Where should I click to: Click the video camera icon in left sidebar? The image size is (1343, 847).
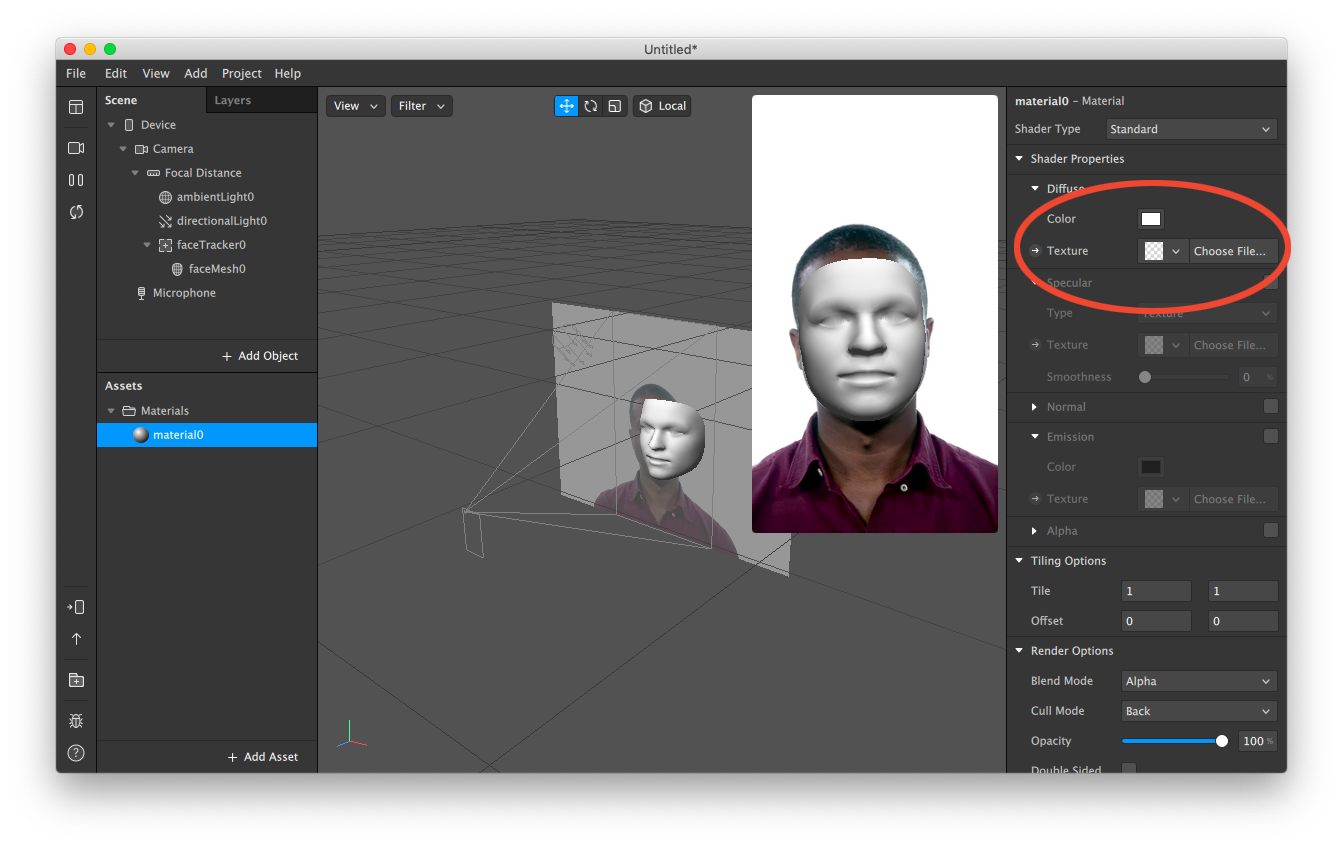tap(76, 148)
